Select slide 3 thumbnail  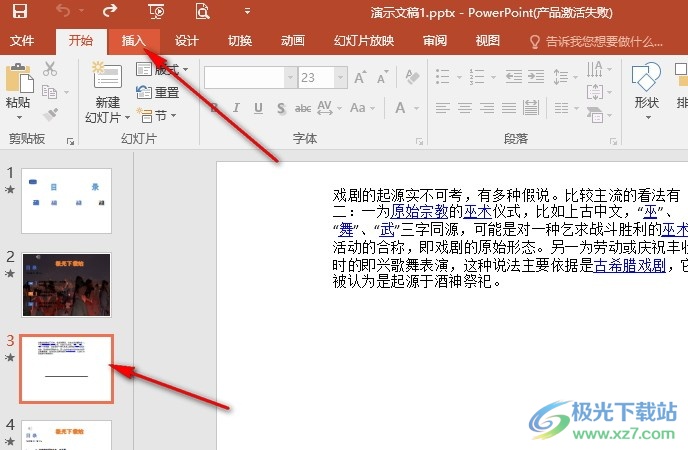[66, 369]
